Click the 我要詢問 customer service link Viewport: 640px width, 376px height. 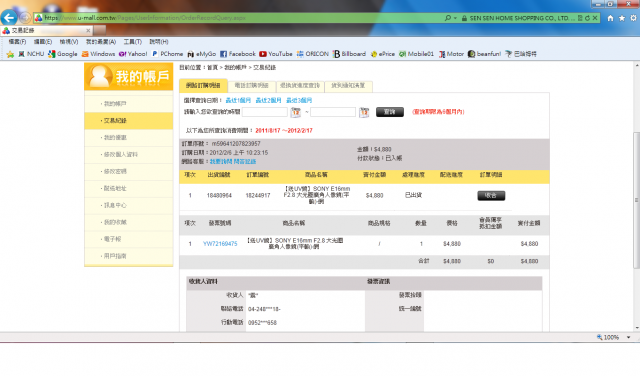221,162
